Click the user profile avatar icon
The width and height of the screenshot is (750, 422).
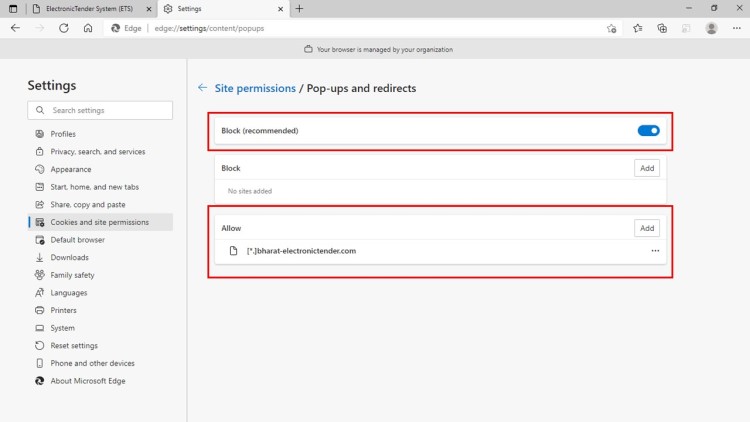(x=711, y=28)
